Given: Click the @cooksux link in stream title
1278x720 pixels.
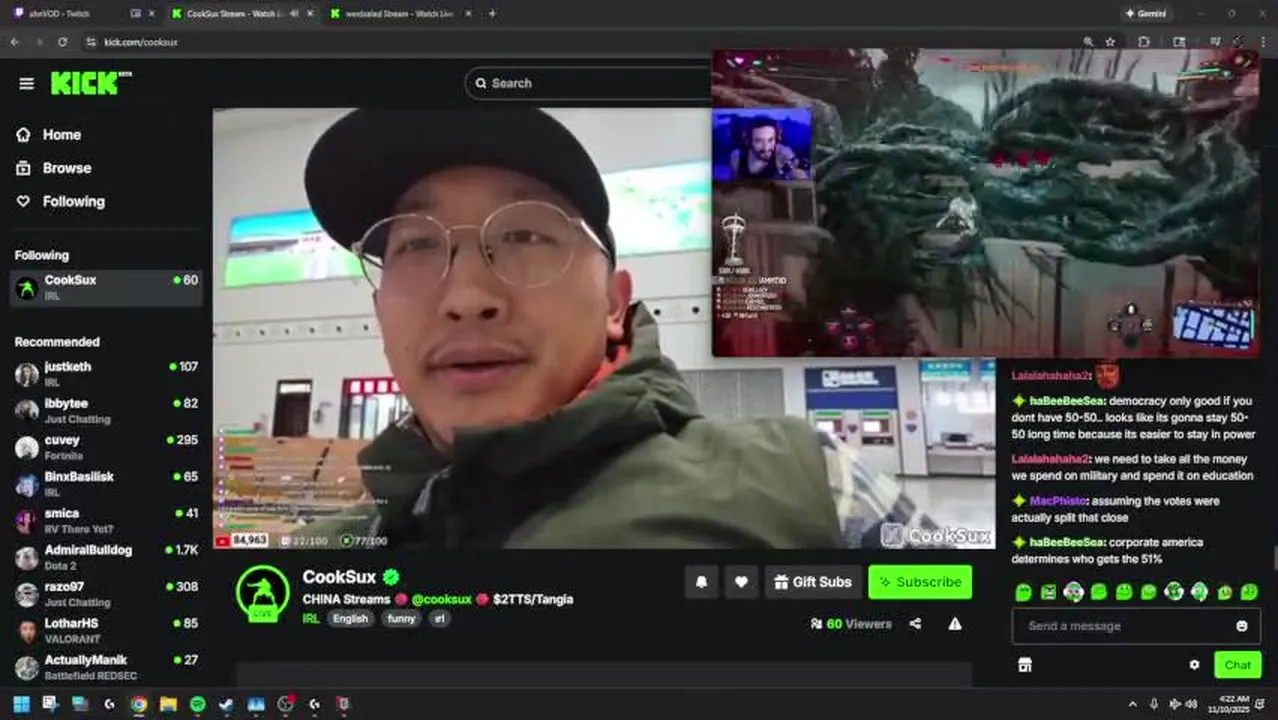Looking at the screenshot, I should (x=441, y=599).
